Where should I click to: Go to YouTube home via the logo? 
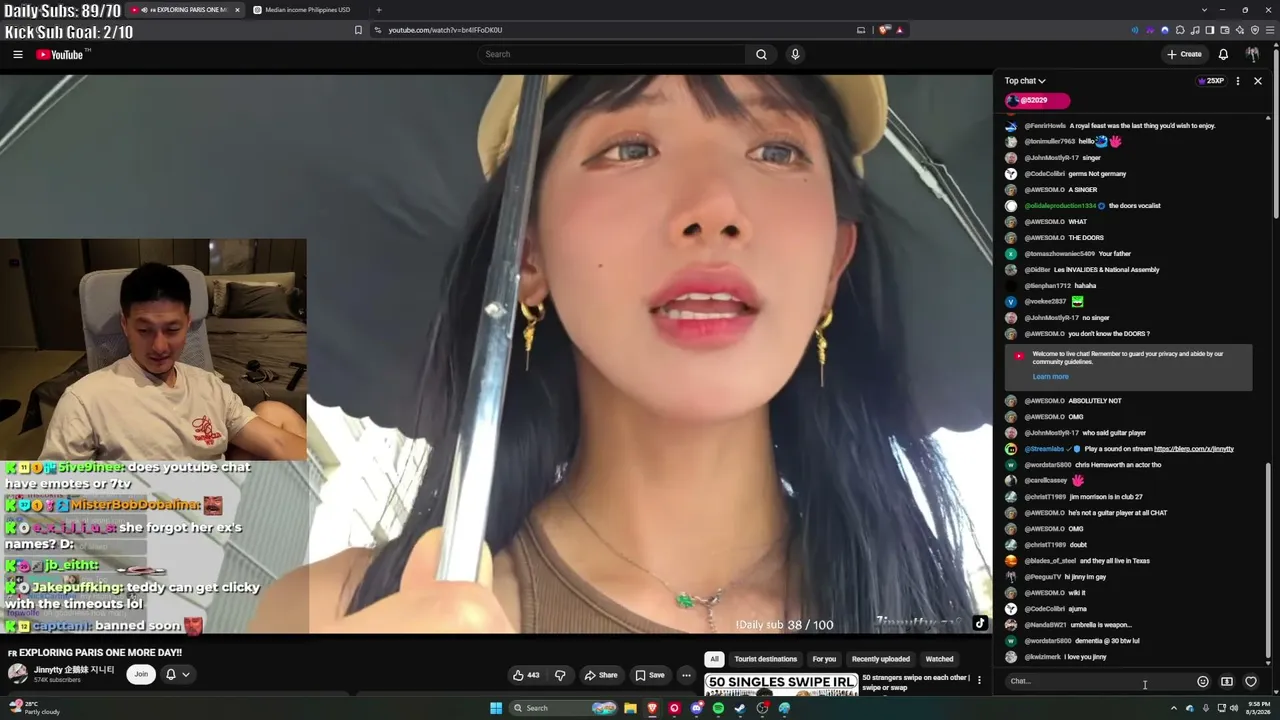click(62, 54)
